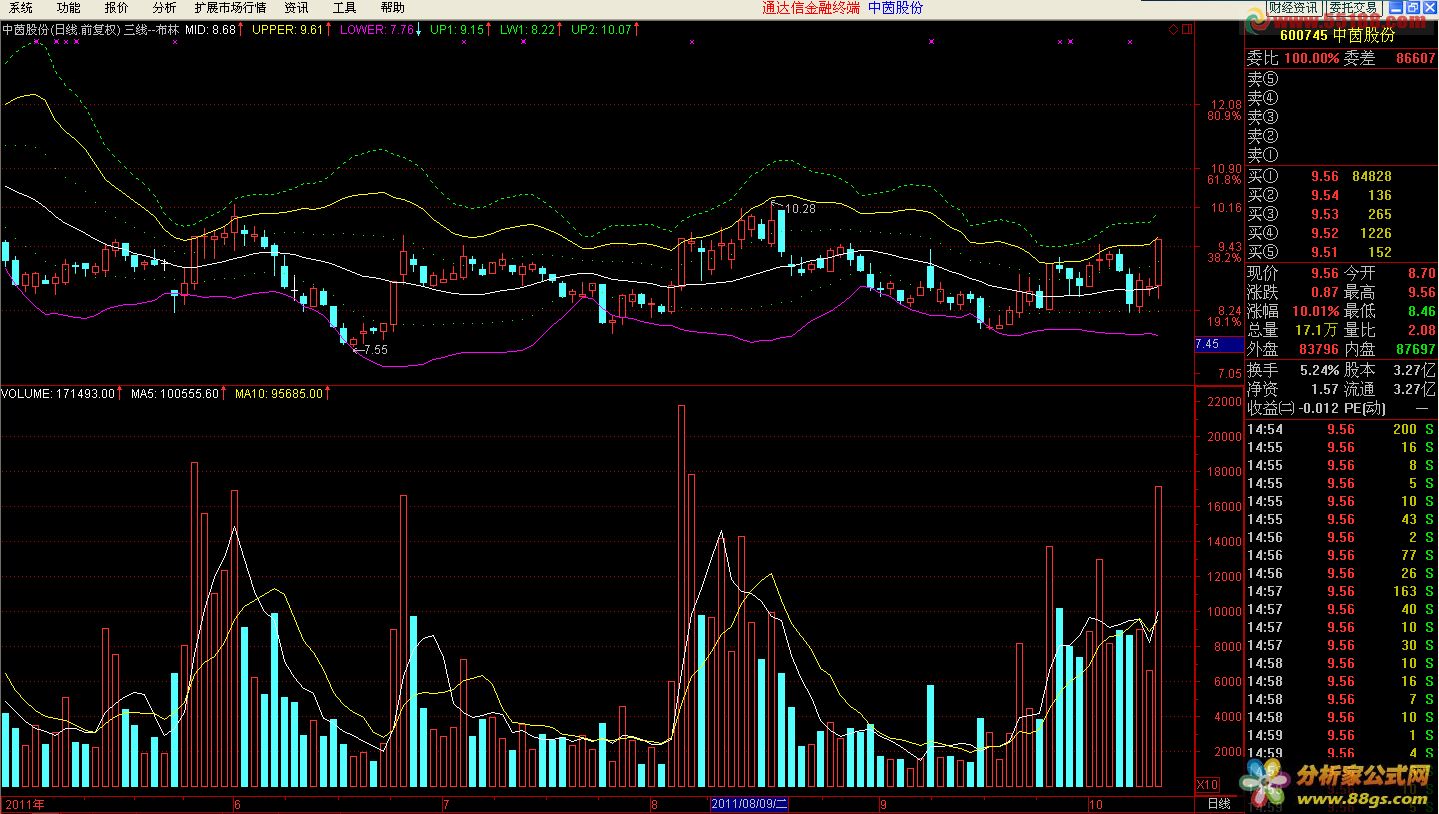Open the 功能 menu

(69, 7)
